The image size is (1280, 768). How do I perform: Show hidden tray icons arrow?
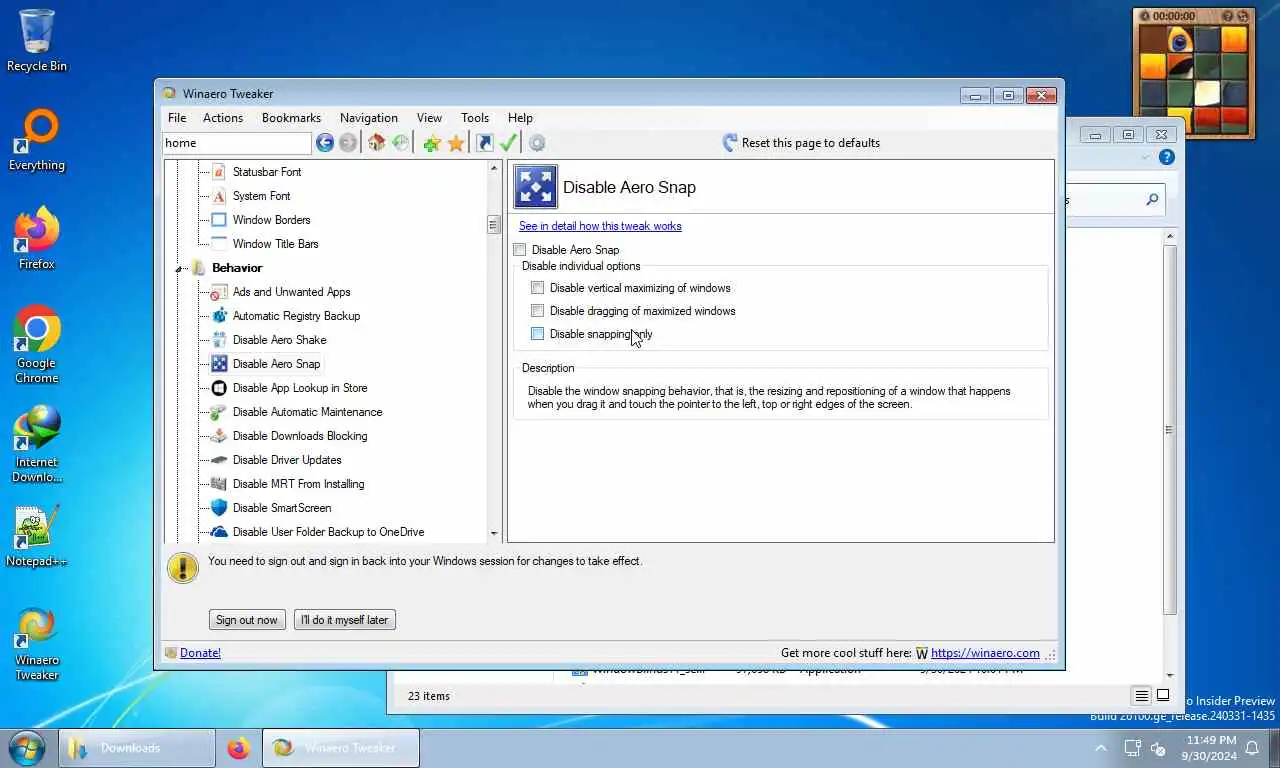(x=1101, y=748)
